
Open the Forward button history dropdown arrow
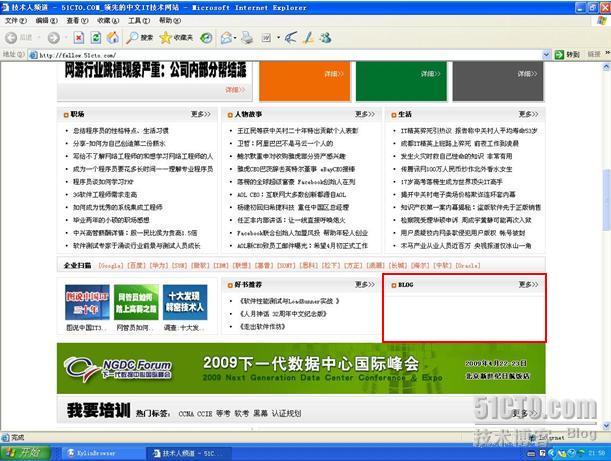pos(65,38)
